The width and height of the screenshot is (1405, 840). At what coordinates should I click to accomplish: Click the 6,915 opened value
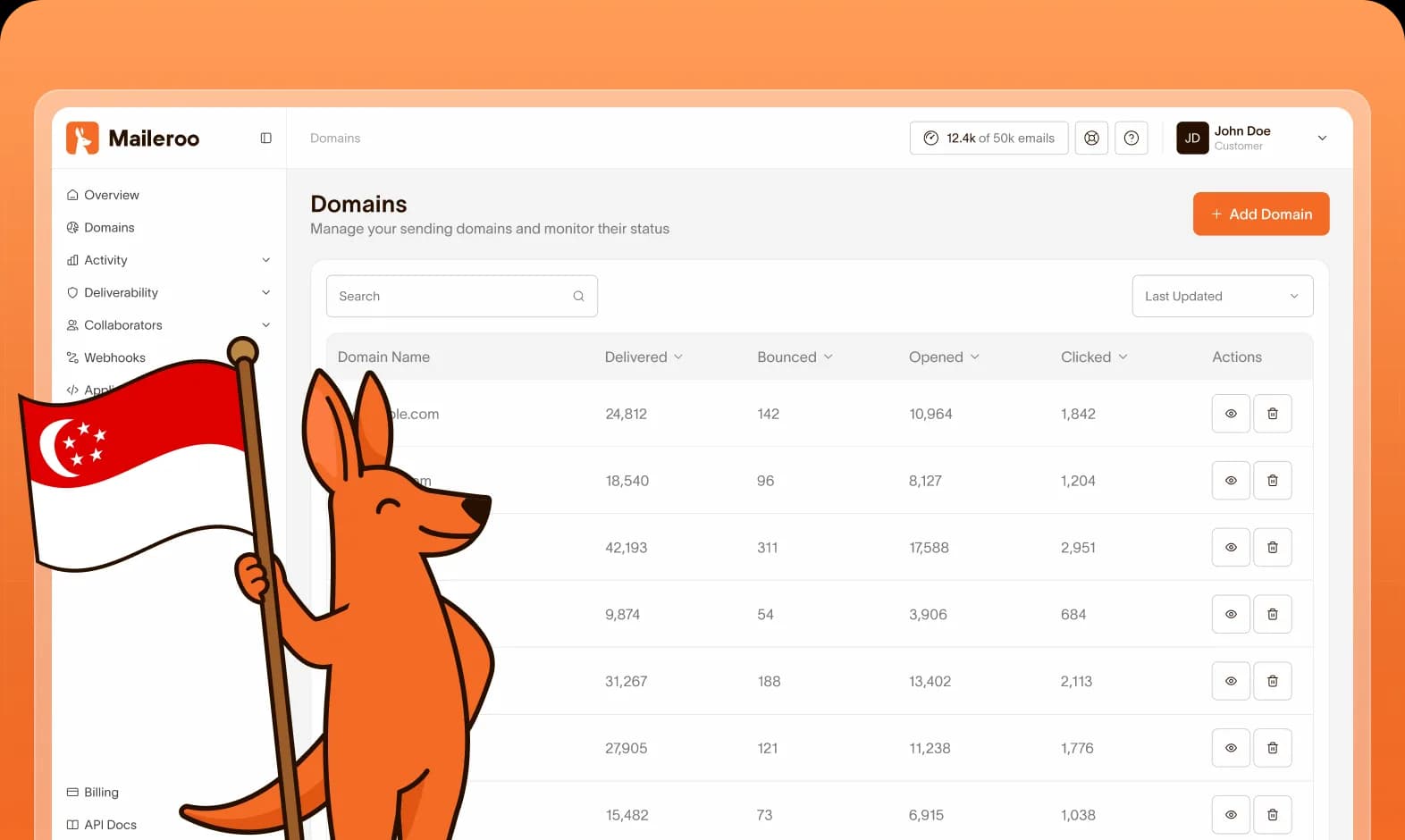click(x=926, y=815)
